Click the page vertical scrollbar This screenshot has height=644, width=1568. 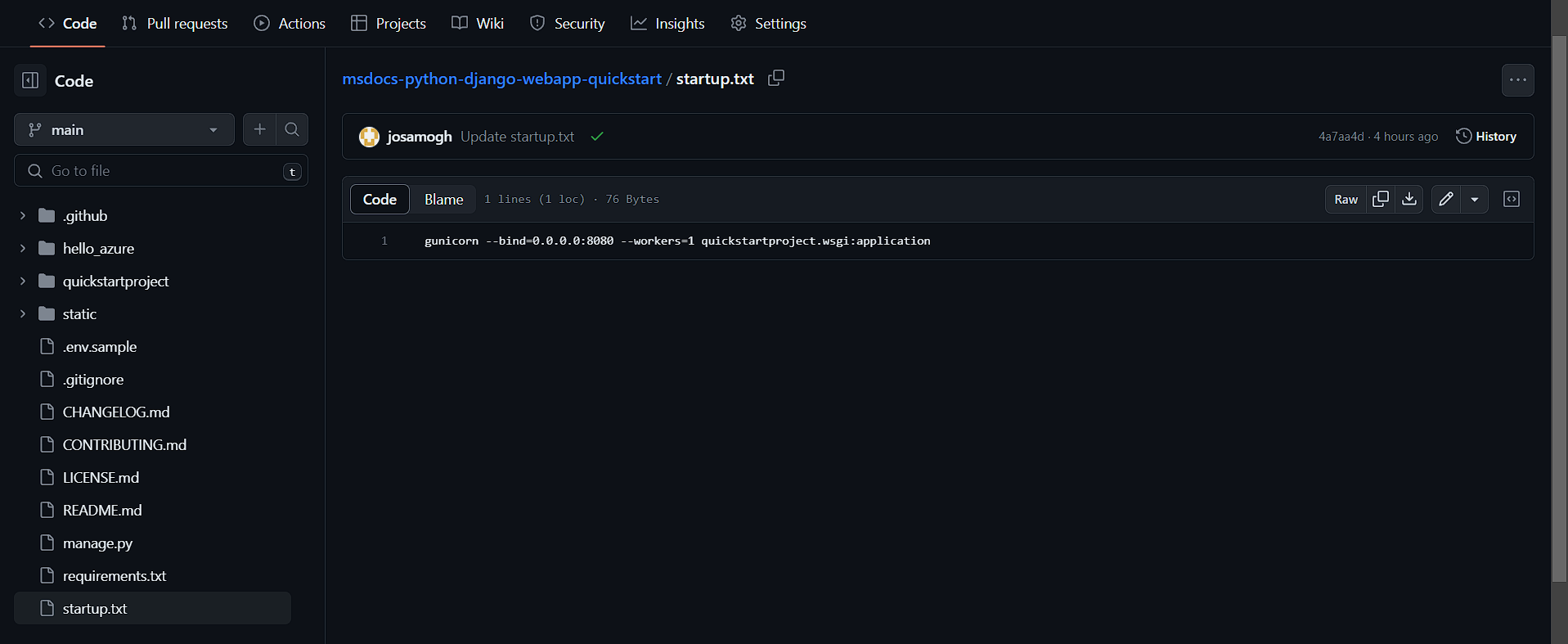[1559, 310]
